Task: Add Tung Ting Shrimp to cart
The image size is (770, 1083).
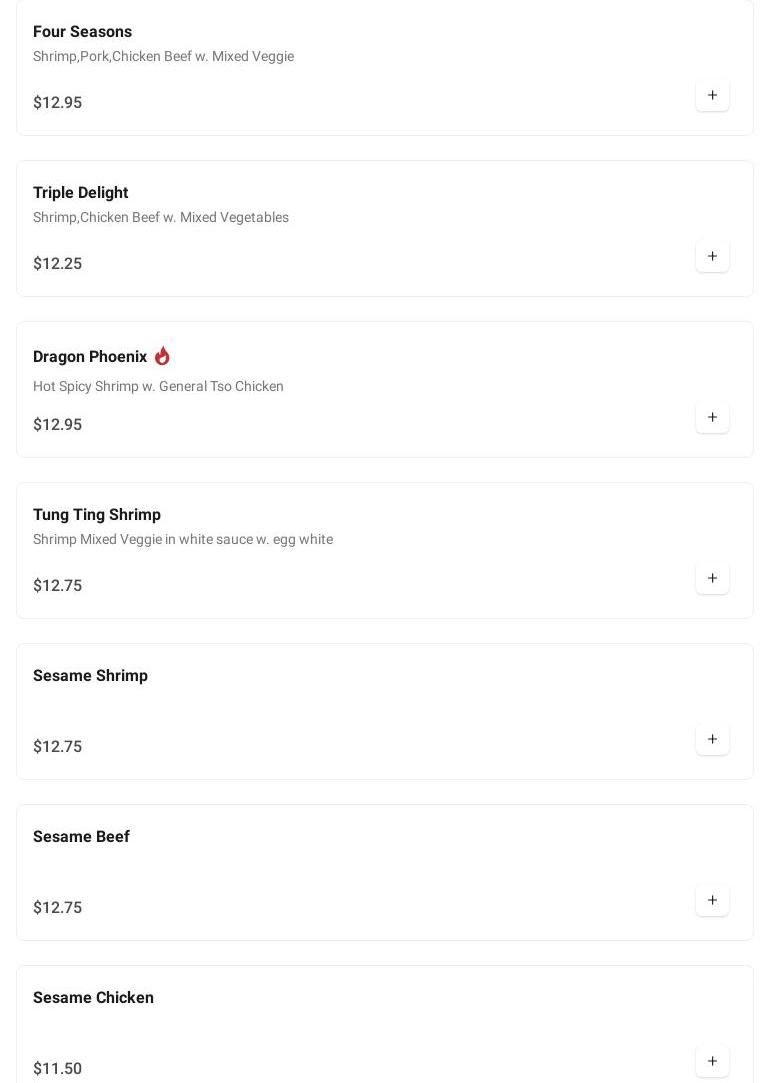Action: [x=712, y=579]
